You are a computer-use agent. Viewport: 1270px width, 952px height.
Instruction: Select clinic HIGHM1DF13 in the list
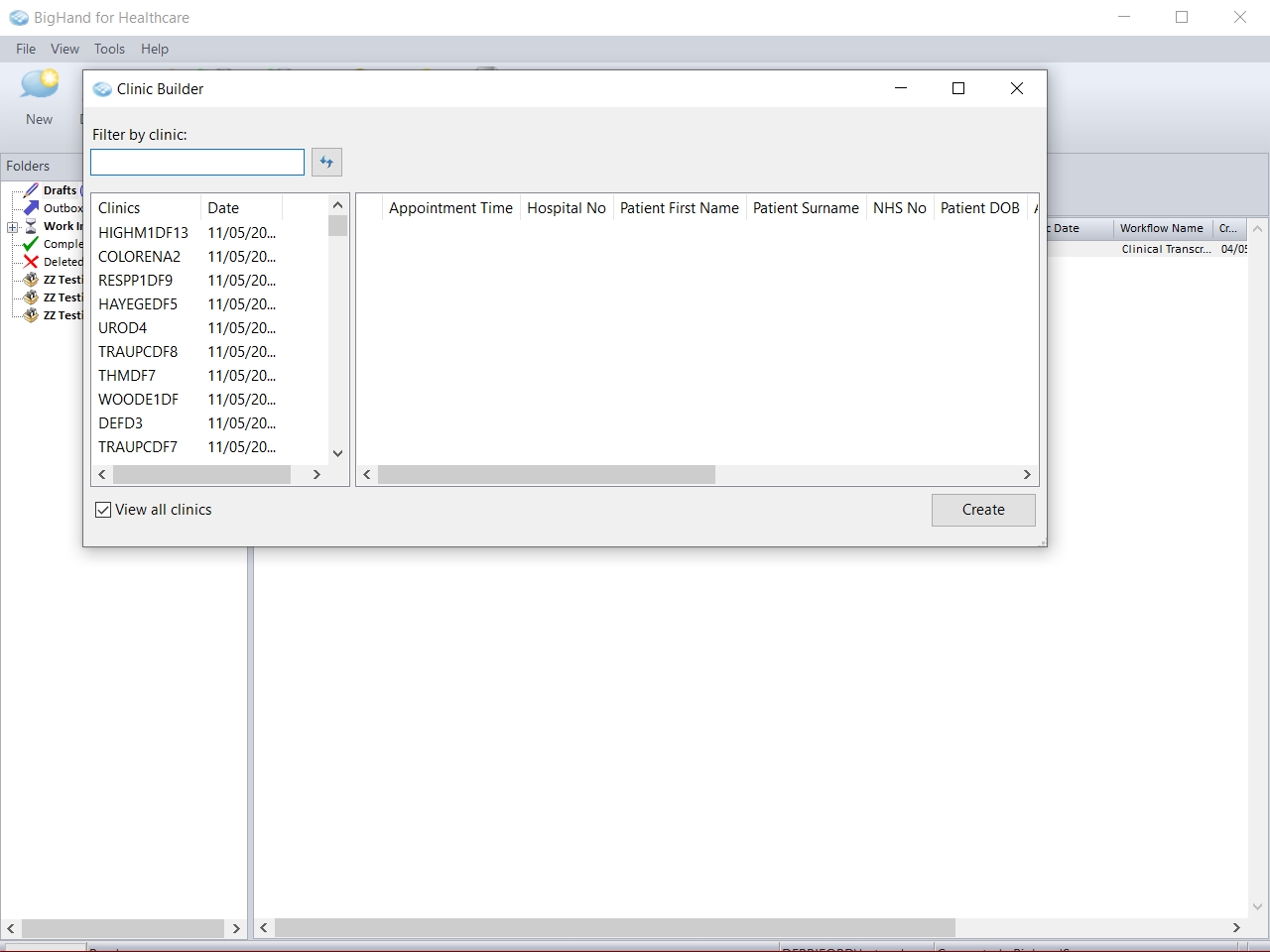tap(143, 233)
